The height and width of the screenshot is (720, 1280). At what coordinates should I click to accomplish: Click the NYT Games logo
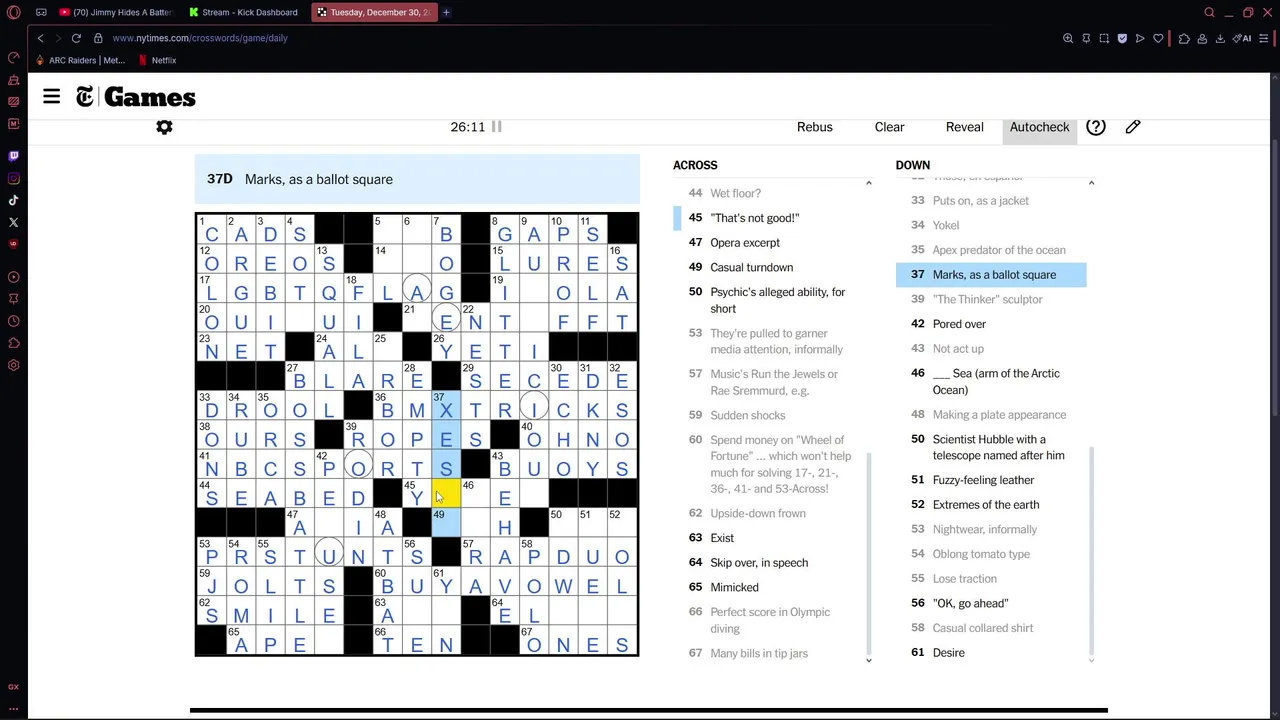[x=136, y=97]
